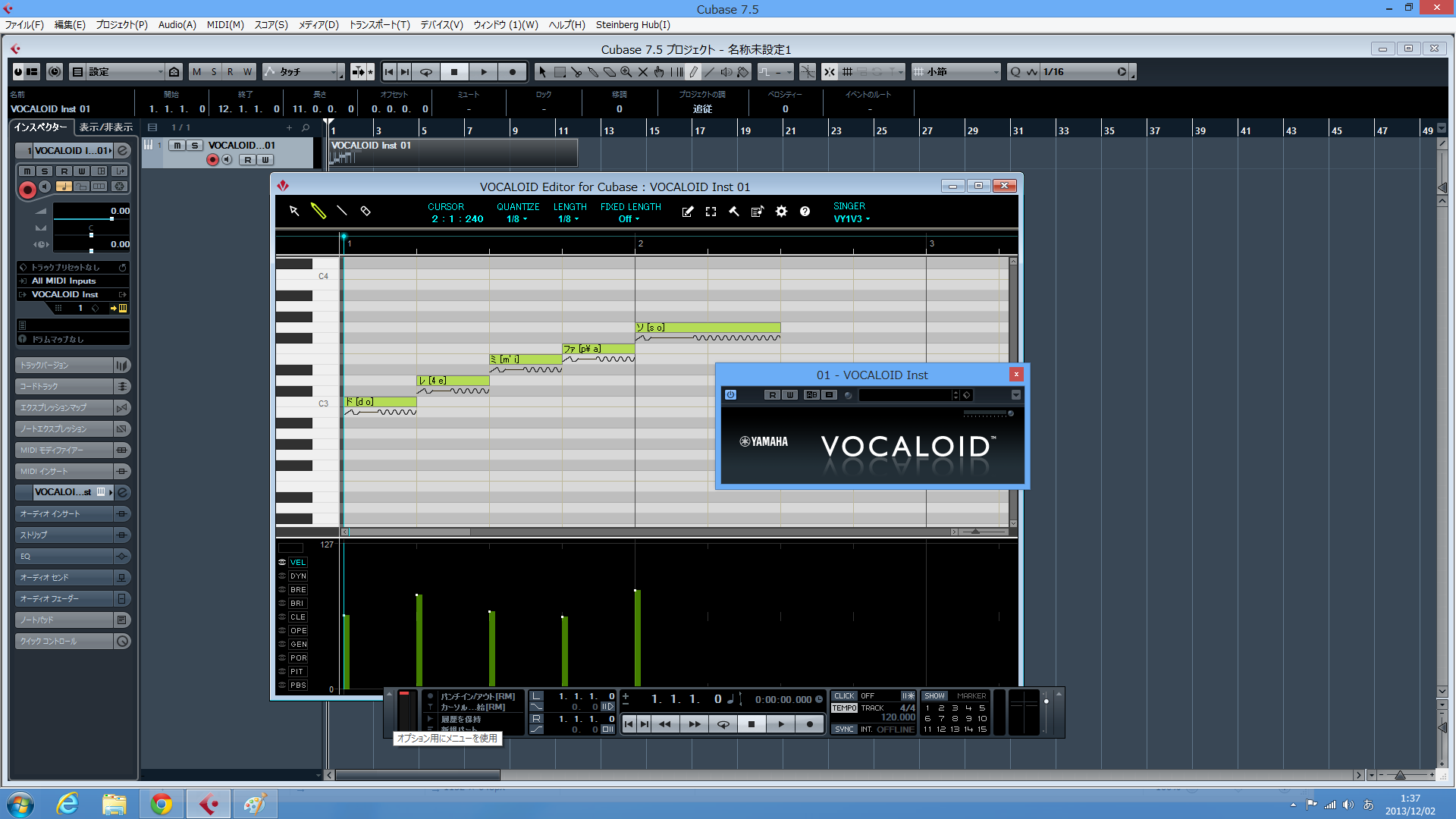Select Cubase object selection arrow tool
The image size is (1456, 819).
click(542, 72)
